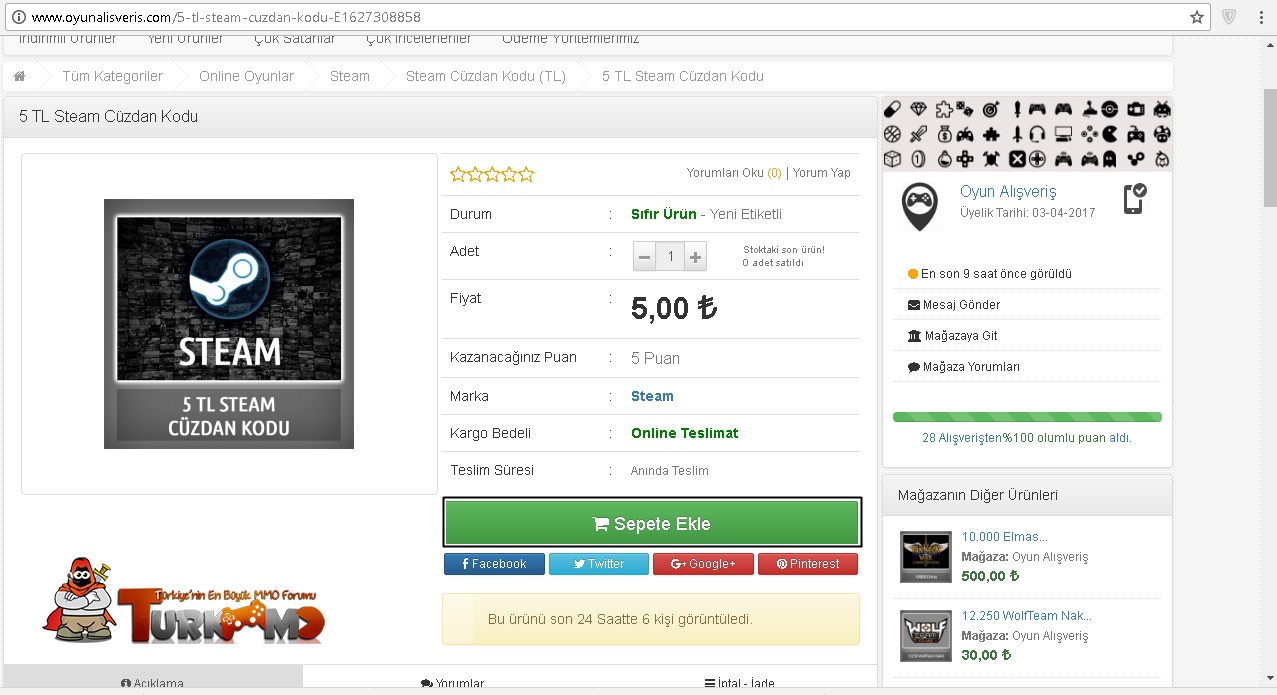1277x695 pixels.
Task: Click the verified phone icon of the seller
Action: point(1134,198)
